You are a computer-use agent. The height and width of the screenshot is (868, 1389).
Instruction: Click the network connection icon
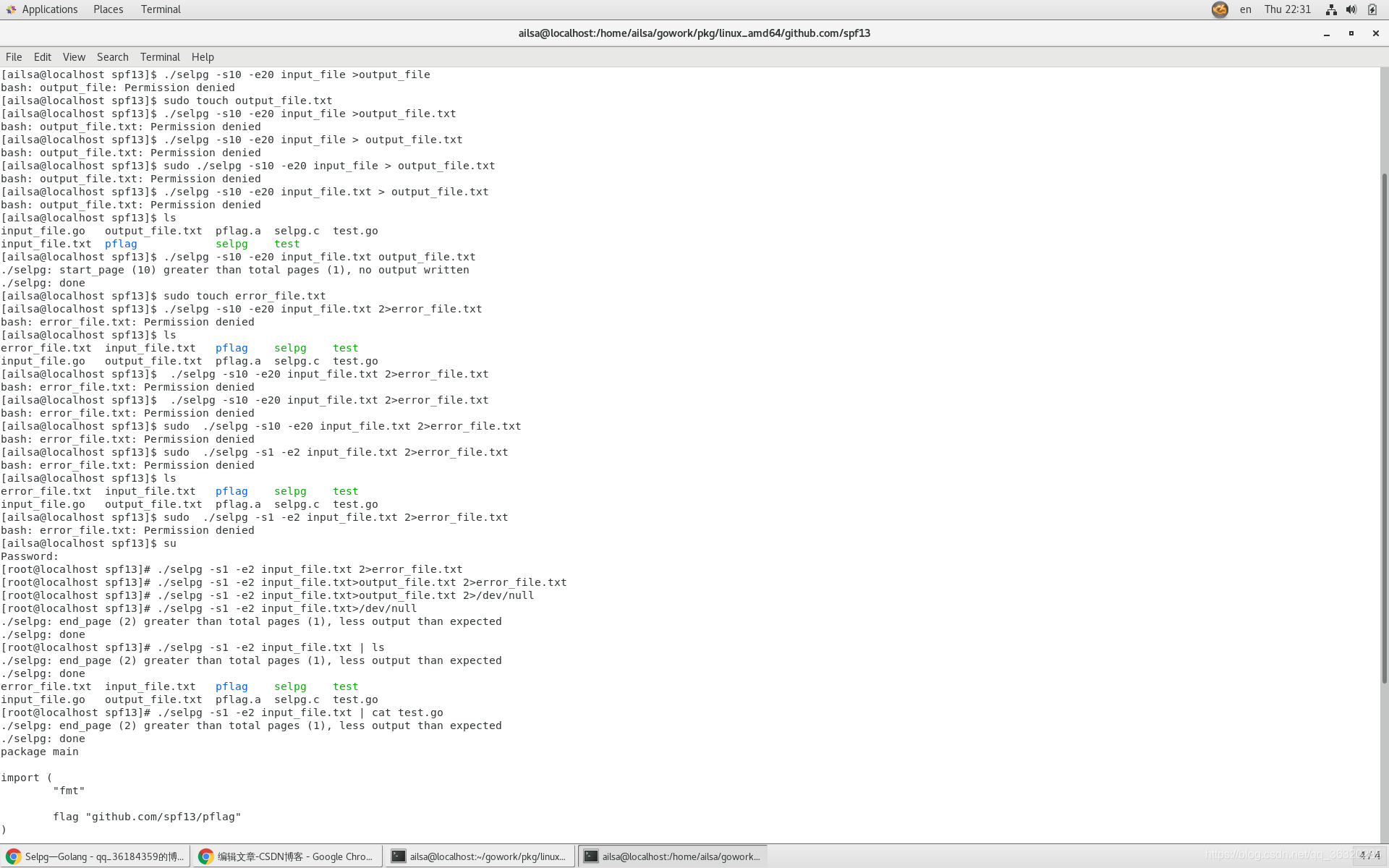click(x=1331, y=9)
